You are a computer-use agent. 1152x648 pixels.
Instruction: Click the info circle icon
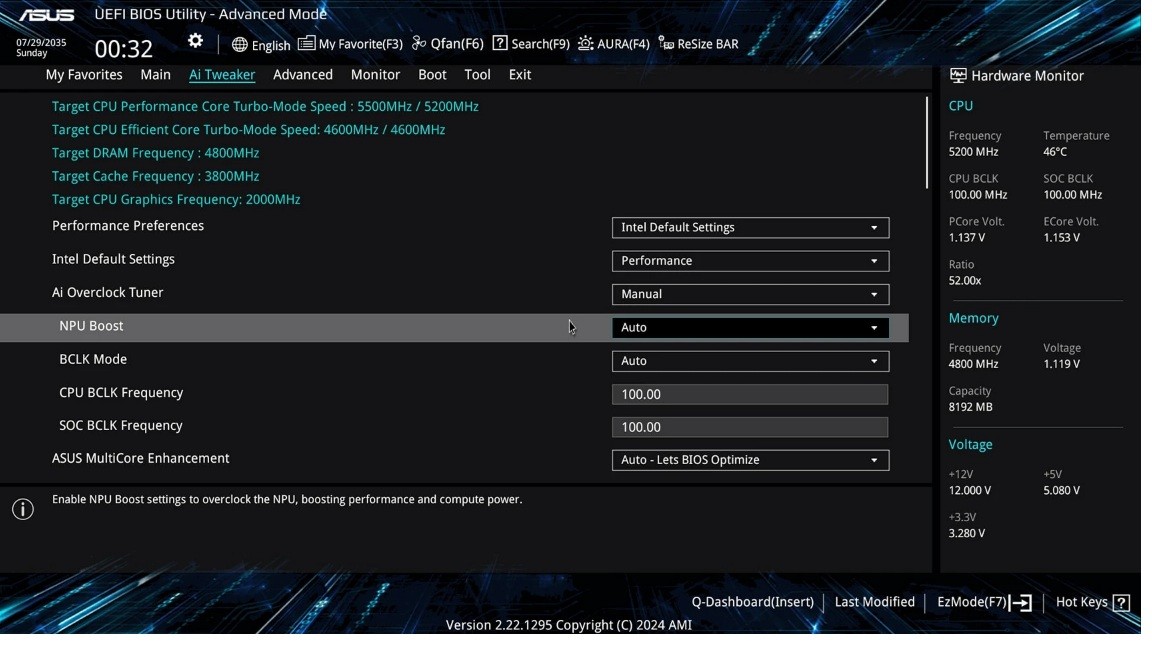tap(23, 509)
